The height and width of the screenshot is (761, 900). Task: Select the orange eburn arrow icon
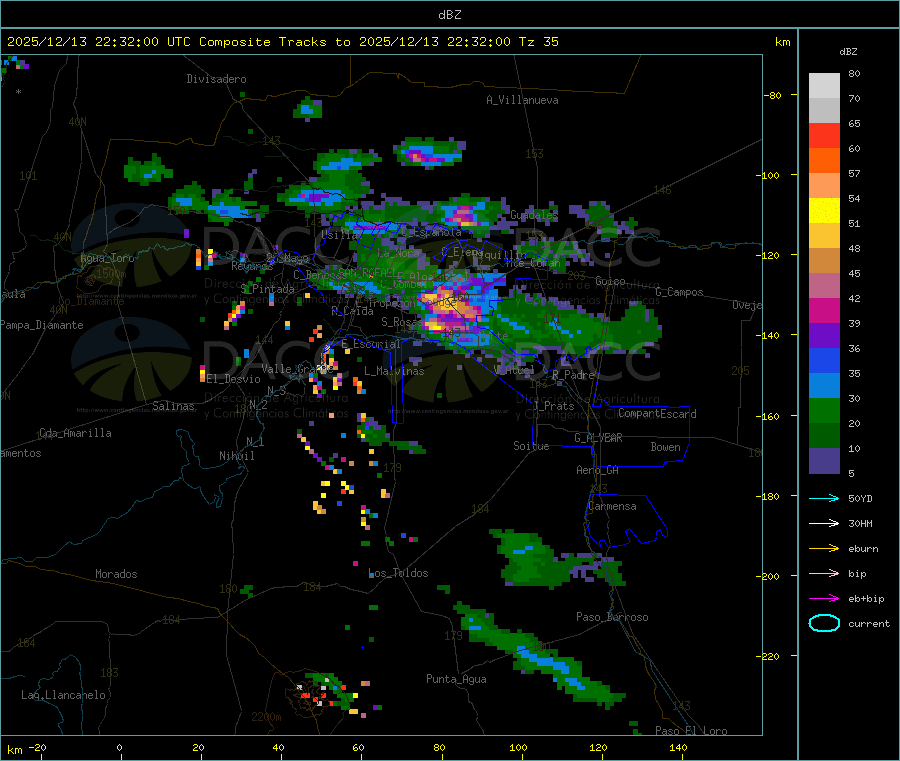pos(824,548)
